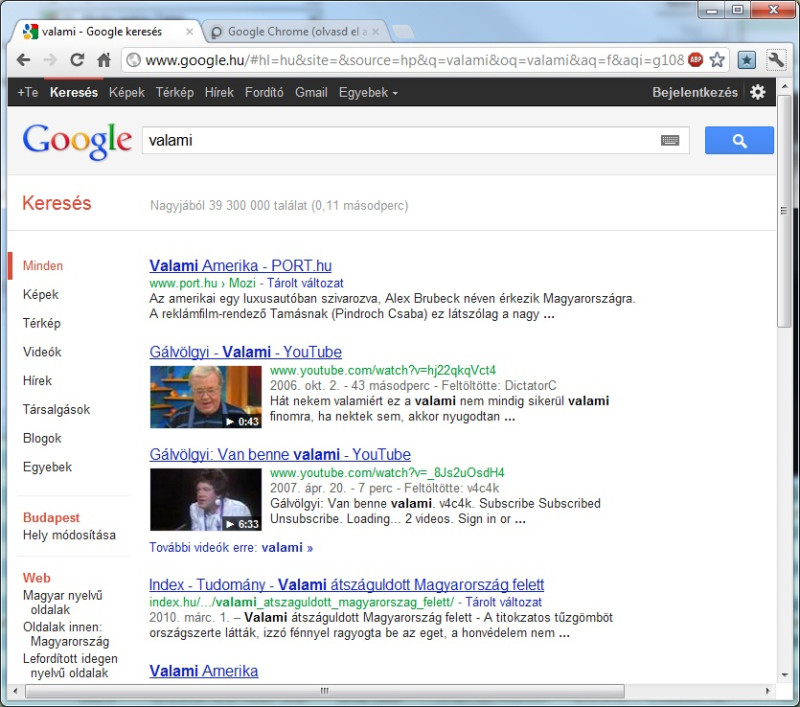
Task: Open Tárolt változat for port.hu result
Action: click(305, 283)
